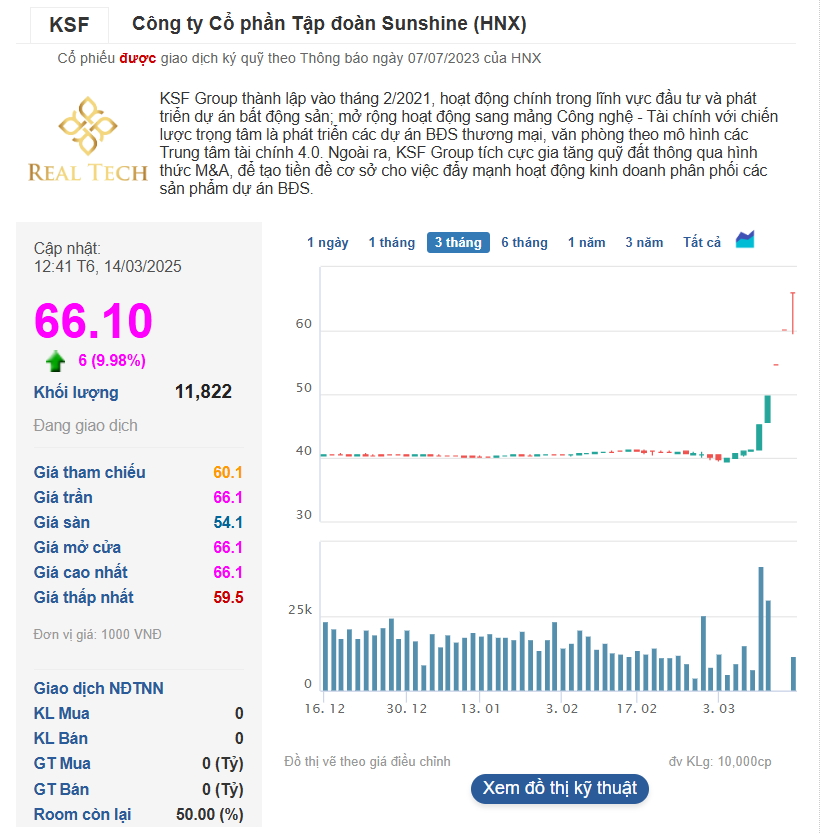Click the green up arrow price indicator
Image resolution: width=825 pixels, height=834 pixels.
click(x=55, y=361)
